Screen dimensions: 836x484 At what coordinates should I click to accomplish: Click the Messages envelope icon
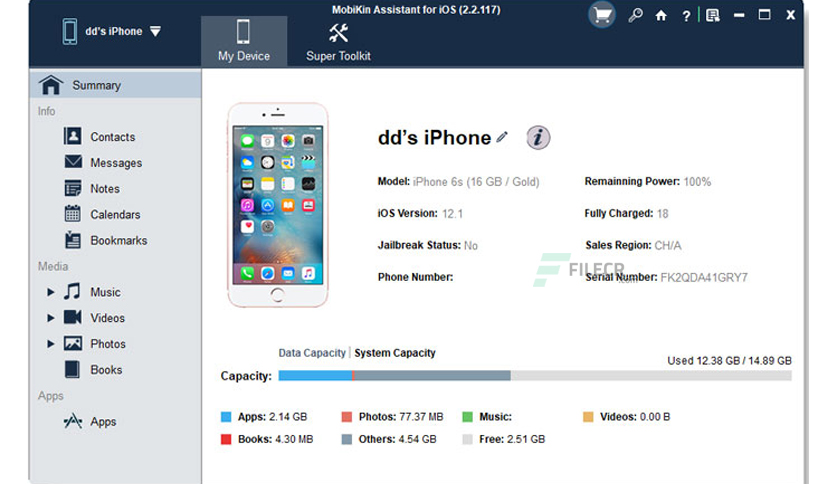(73, 162)
